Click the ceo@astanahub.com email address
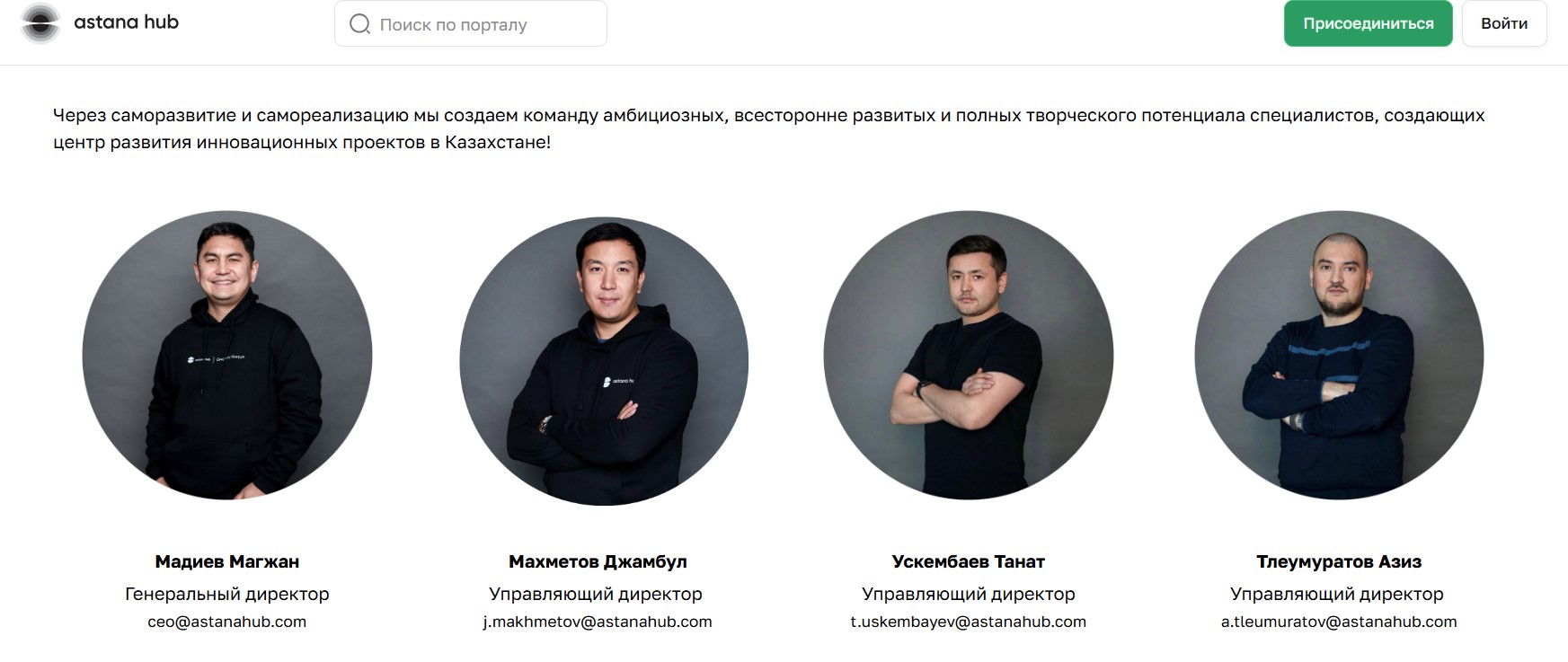The width and height of the screenshot is (1568, 662). (x=227, y=622)
